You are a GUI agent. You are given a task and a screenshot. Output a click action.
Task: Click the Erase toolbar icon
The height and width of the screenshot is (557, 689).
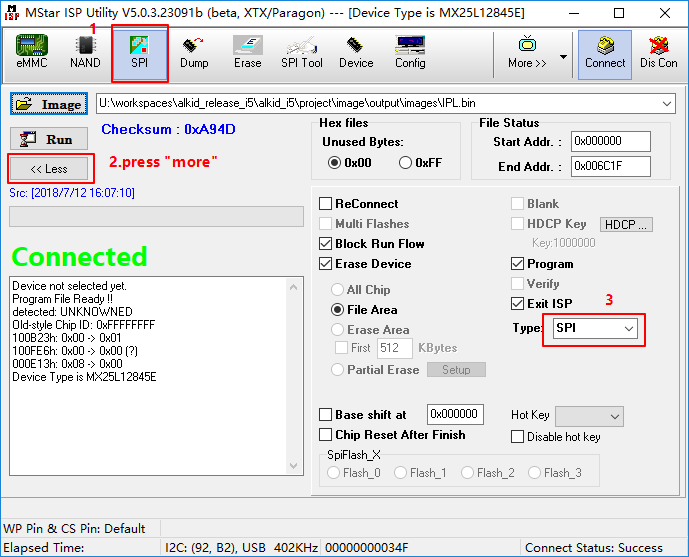click(x=247, y=53)
